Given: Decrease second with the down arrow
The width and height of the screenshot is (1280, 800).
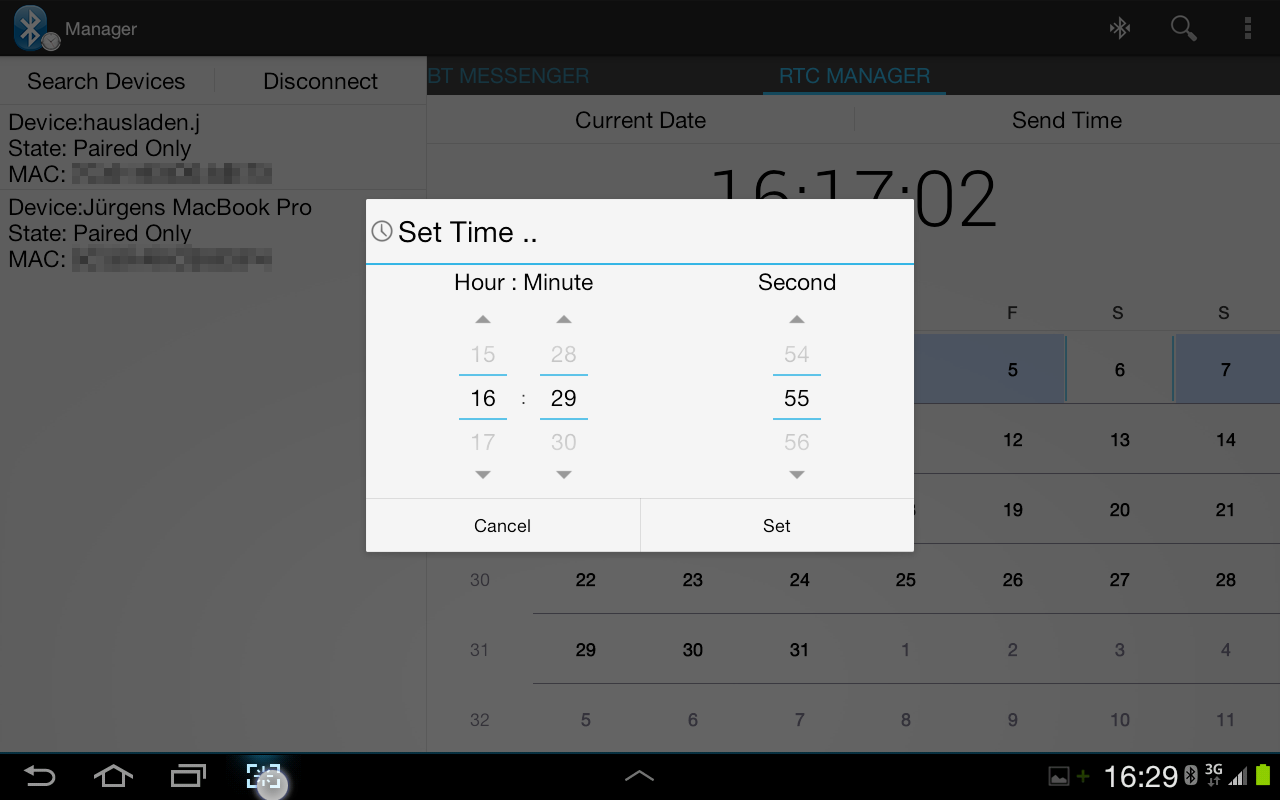Looking at the screenshot, I should [x=797, y=475].
